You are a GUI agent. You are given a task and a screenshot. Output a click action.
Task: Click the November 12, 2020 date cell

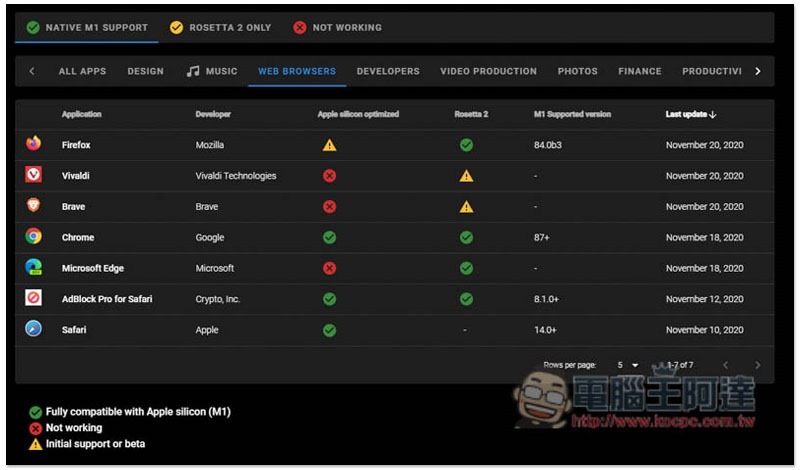pyautogui.click(x=705, y=299)
